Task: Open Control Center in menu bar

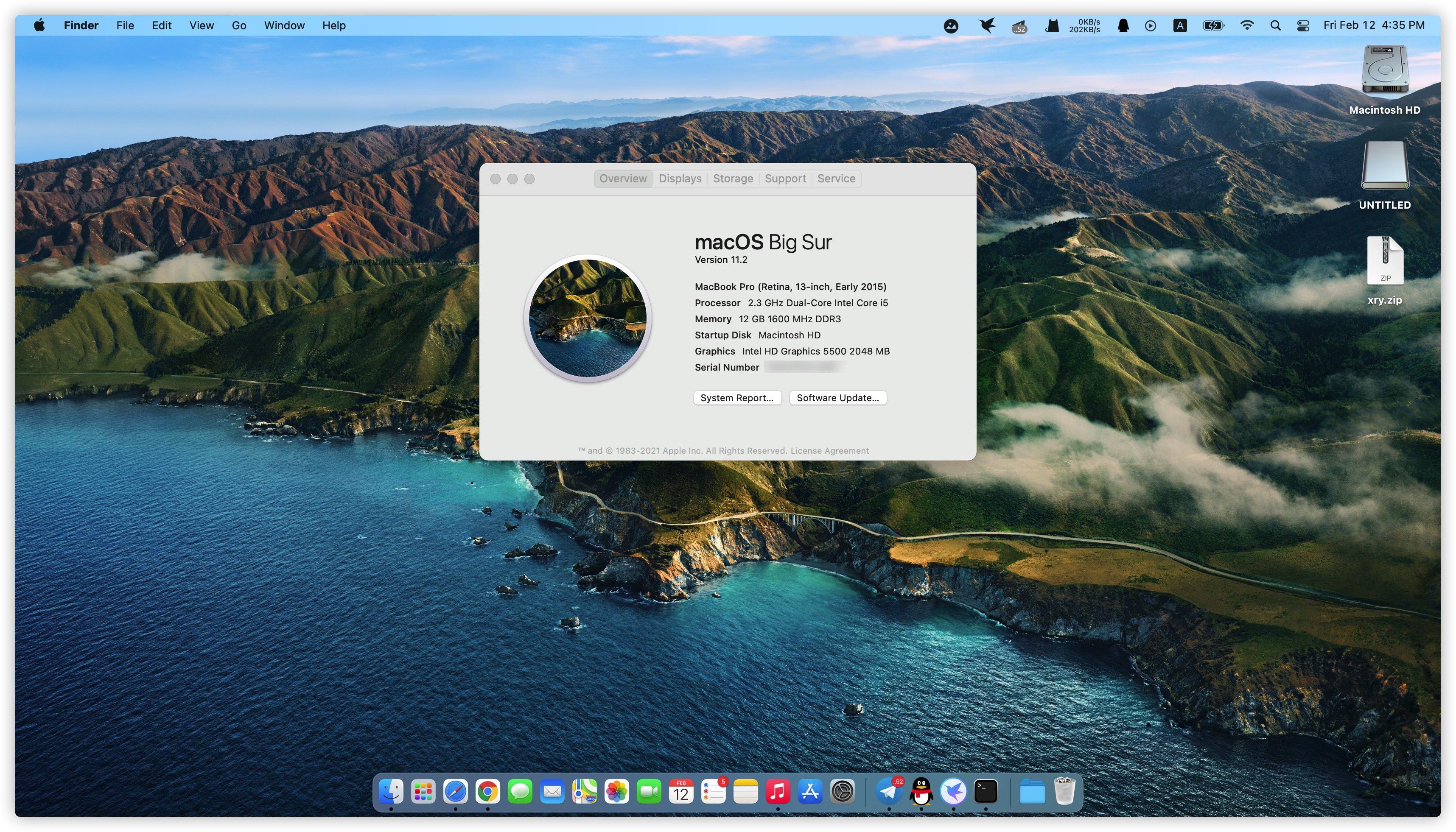Action: (1303, 25)
